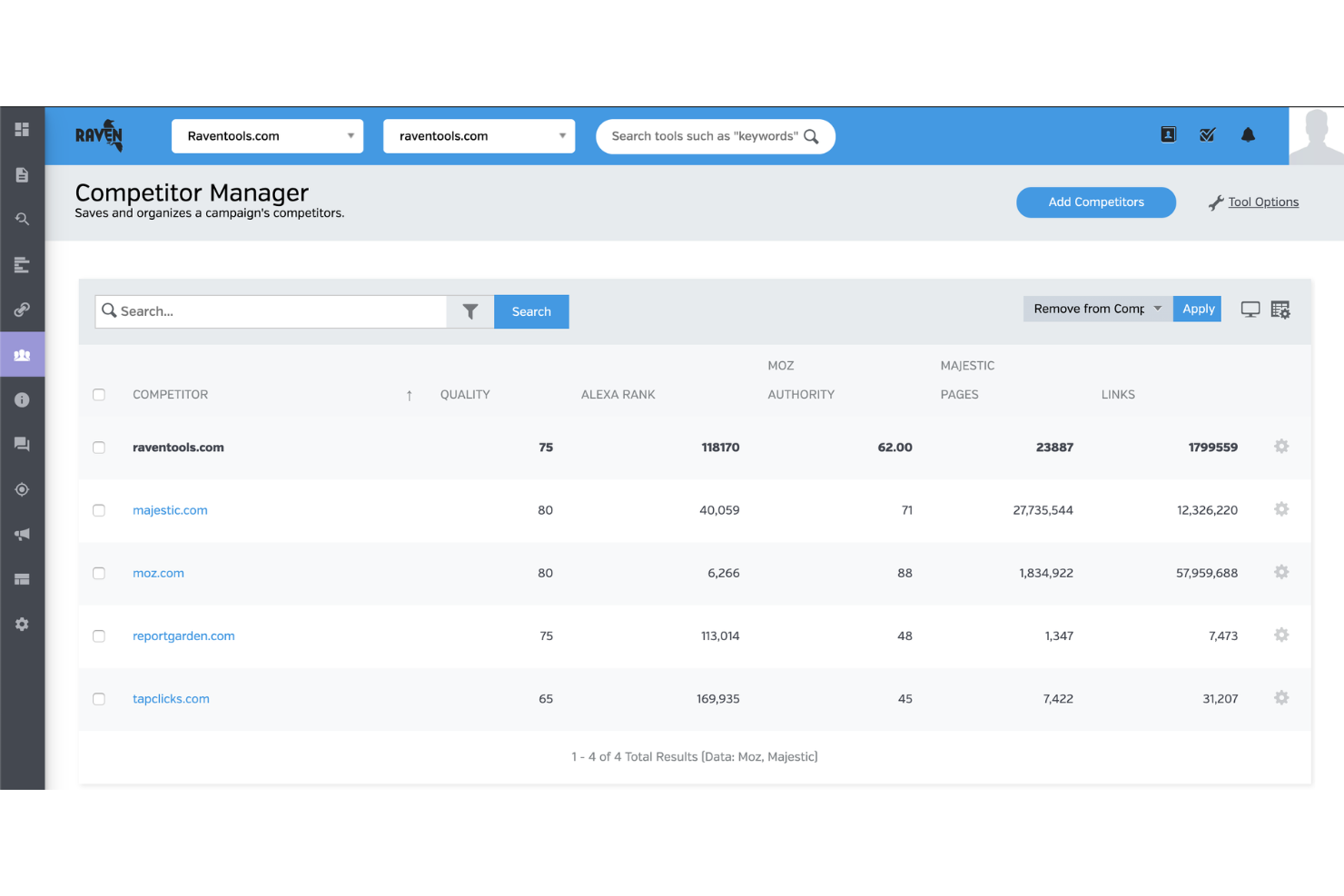Image resolution: width=1344 pixels, height=896 pixels.
Task: Click the contacts book icon in top bar
Action: click(1167, 134)
